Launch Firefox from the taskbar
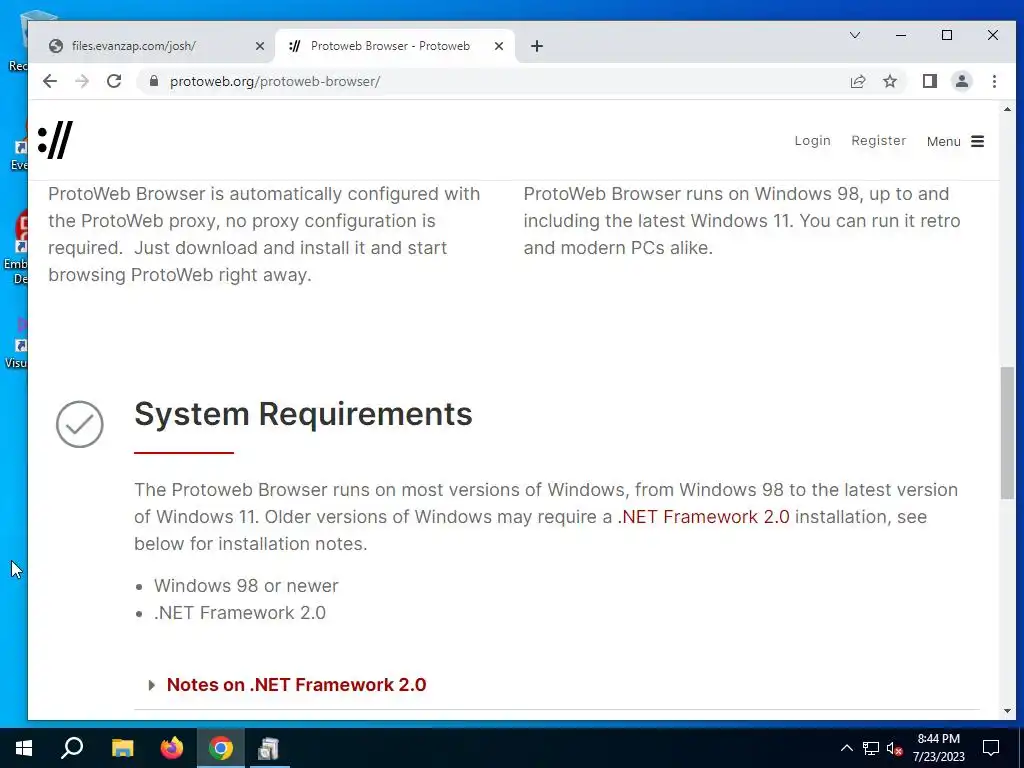Viewport: 1024px width, 768px height. coord(172,748)
